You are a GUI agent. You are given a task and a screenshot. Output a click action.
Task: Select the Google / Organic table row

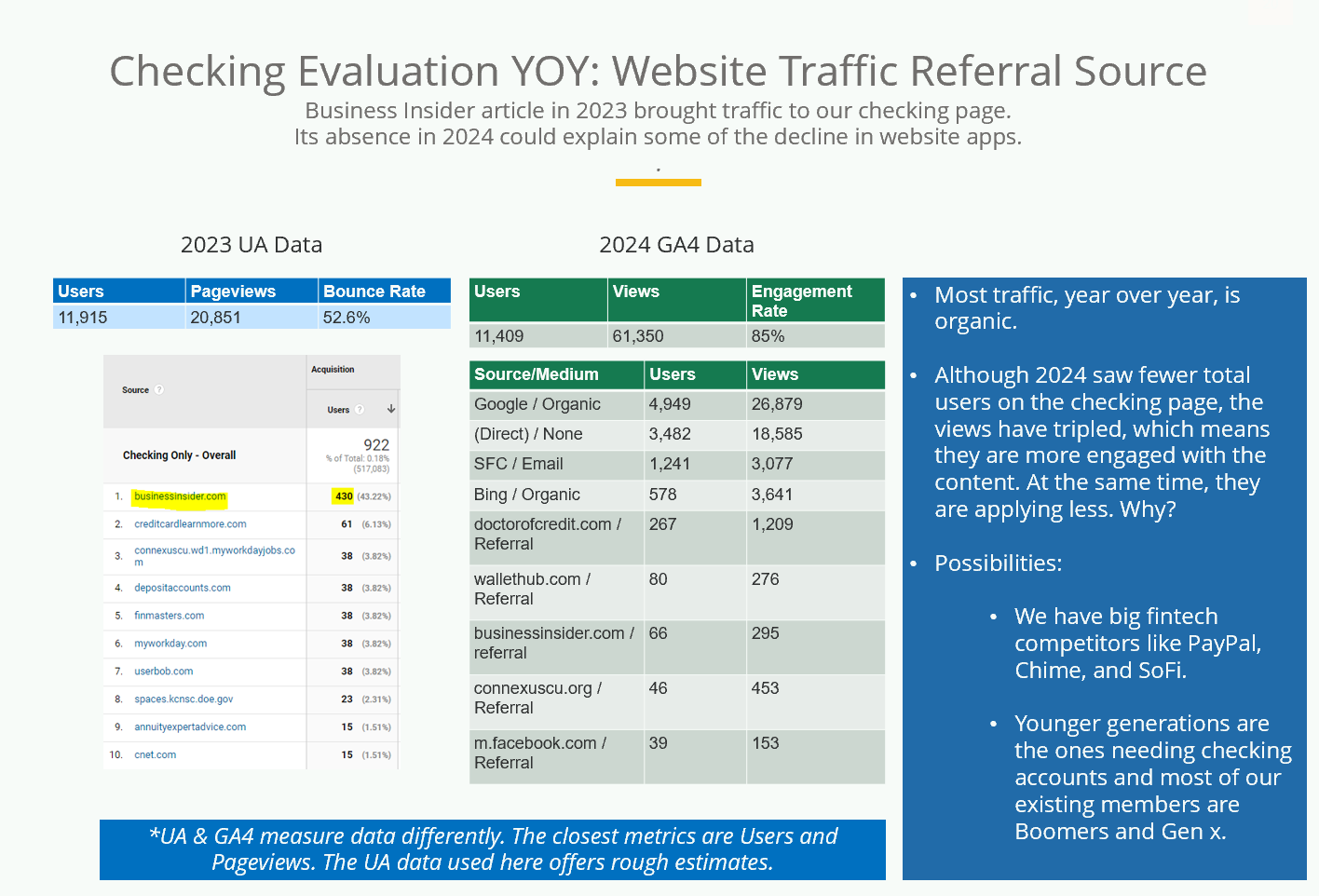click(676, 404)
